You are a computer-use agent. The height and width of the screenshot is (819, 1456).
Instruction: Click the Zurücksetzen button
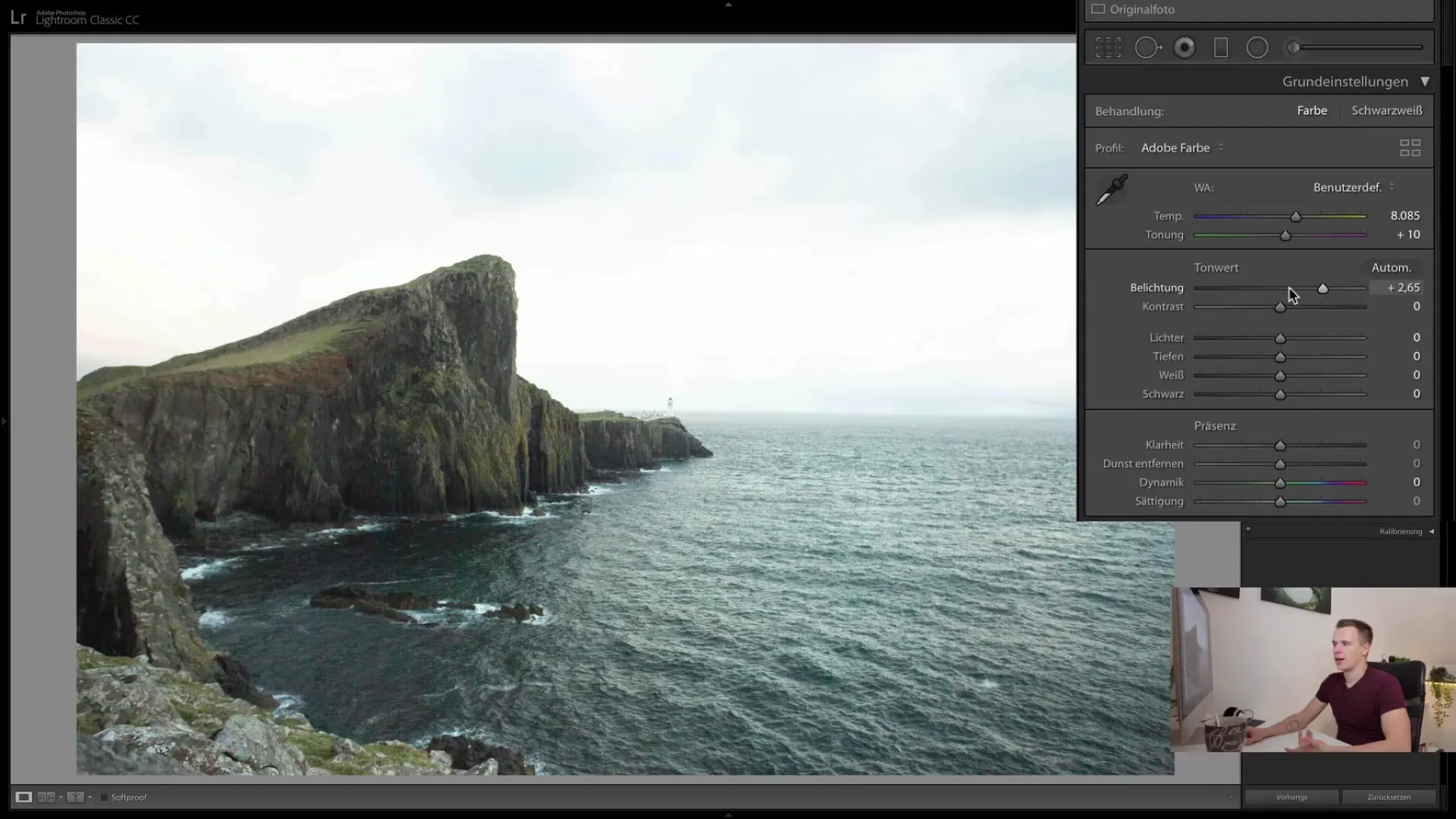tap(1389, 797)
